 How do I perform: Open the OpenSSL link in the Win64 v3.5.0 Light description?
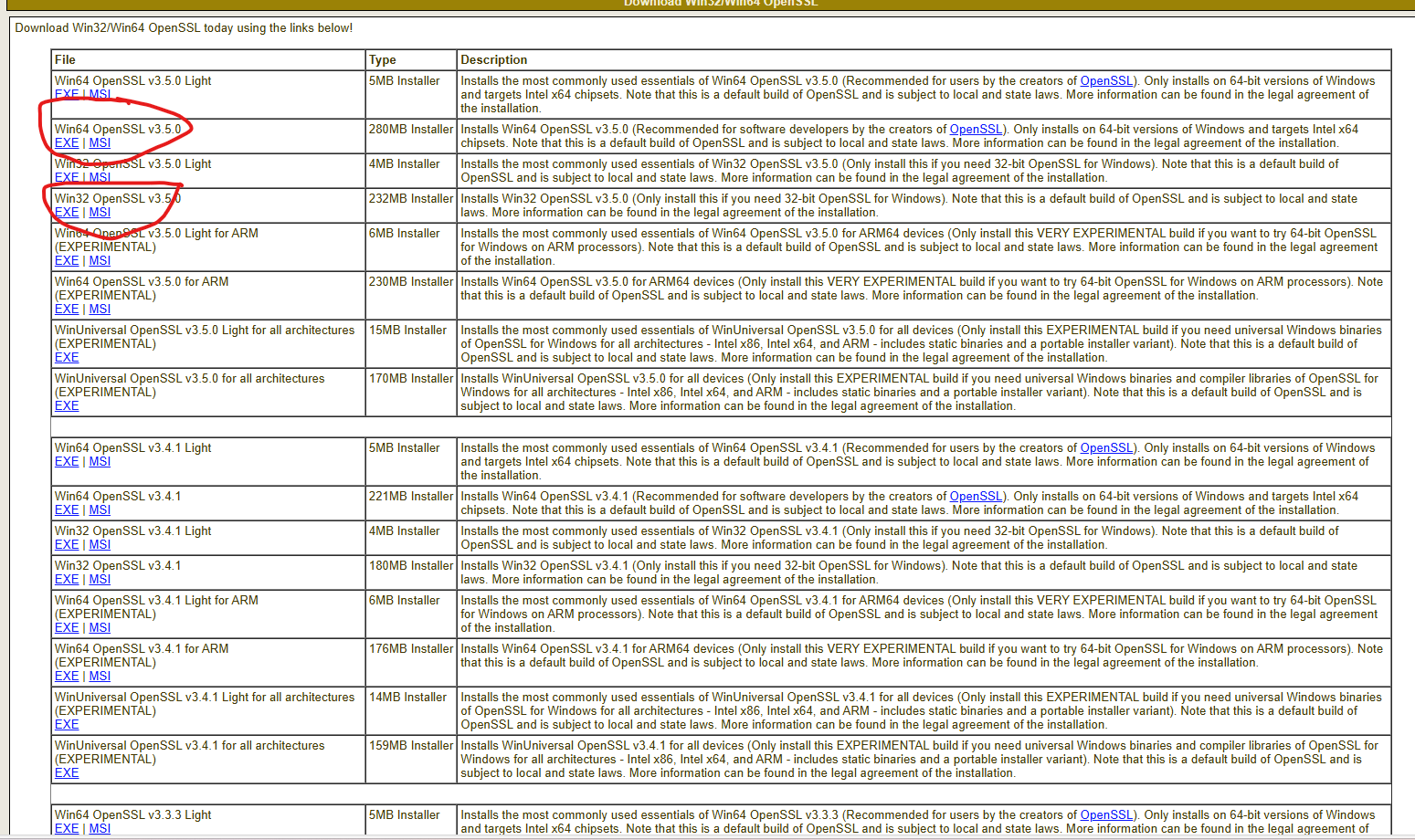pyautogui.click(x=1106, y=80)
